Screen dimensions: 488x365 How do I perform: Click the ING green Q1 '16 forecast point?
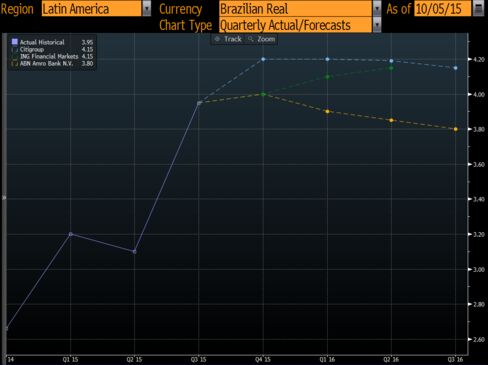pyautogui.click(x=327, y=77)
